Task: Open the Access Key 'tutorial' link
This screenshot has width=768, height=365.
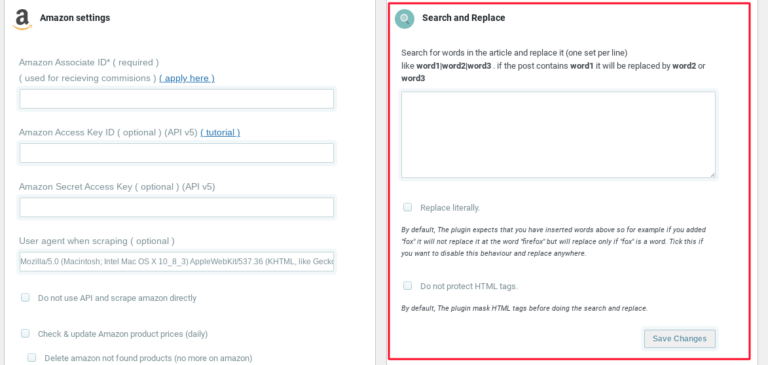Action: click(x=220, y=133)
